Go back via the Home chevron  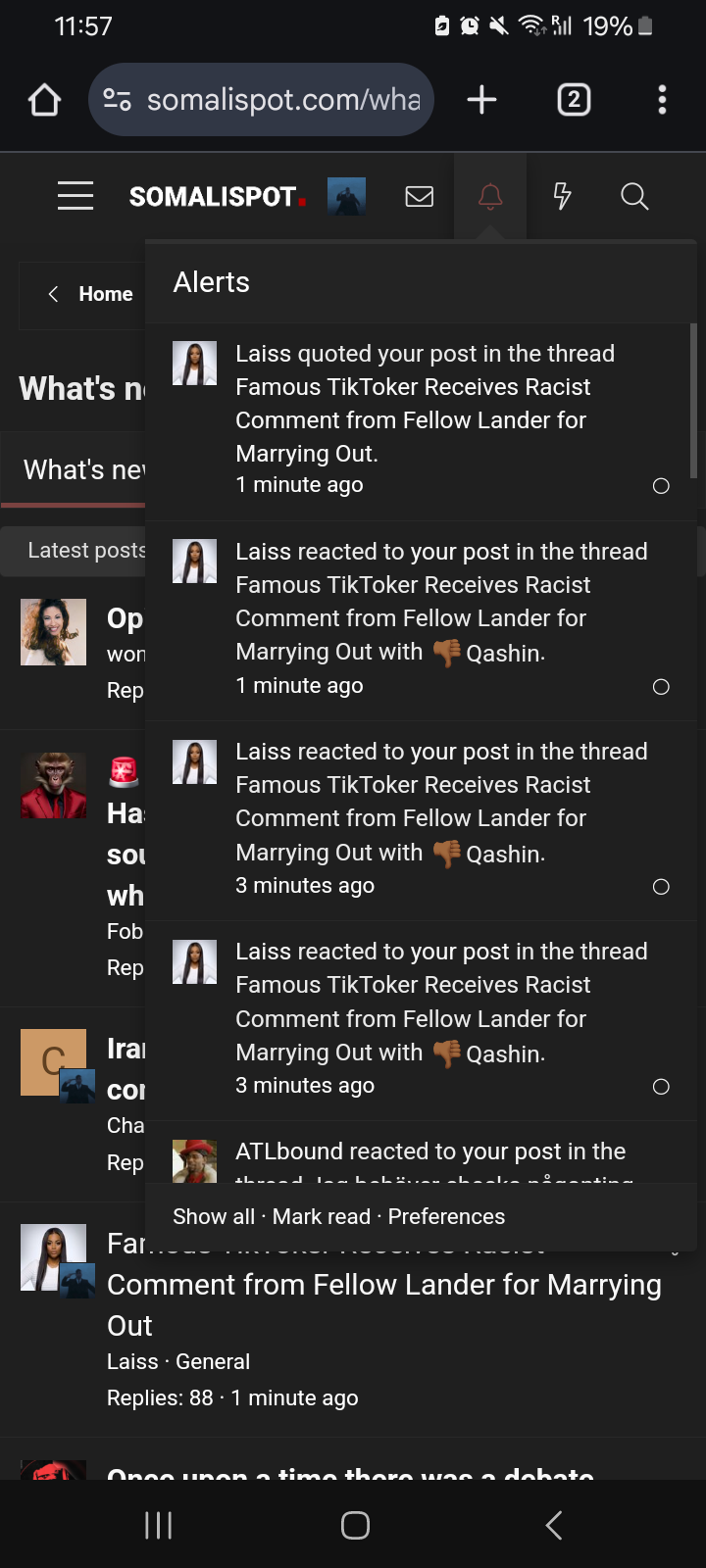[x=54, y=294]
